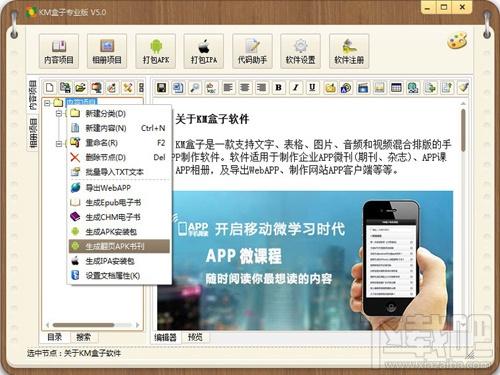The image size is (500, 375).
Task: Click the tree scrollbar right arrow
Action: tap(137, 325)
